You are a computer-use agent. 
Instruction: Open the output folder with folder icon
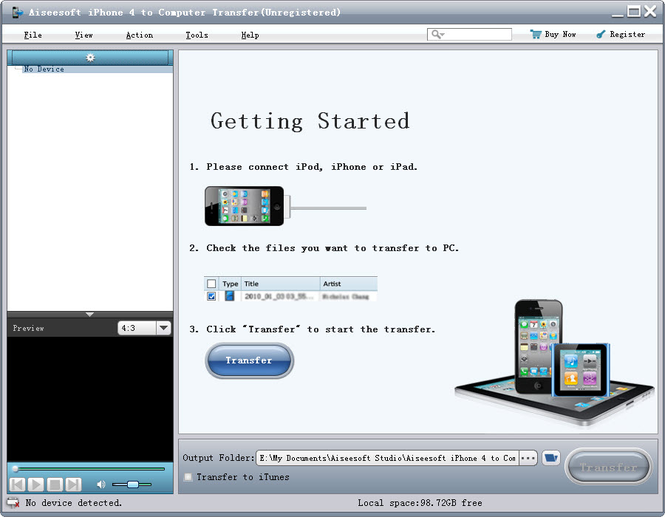pyautogui.click(x=551, y=458)
